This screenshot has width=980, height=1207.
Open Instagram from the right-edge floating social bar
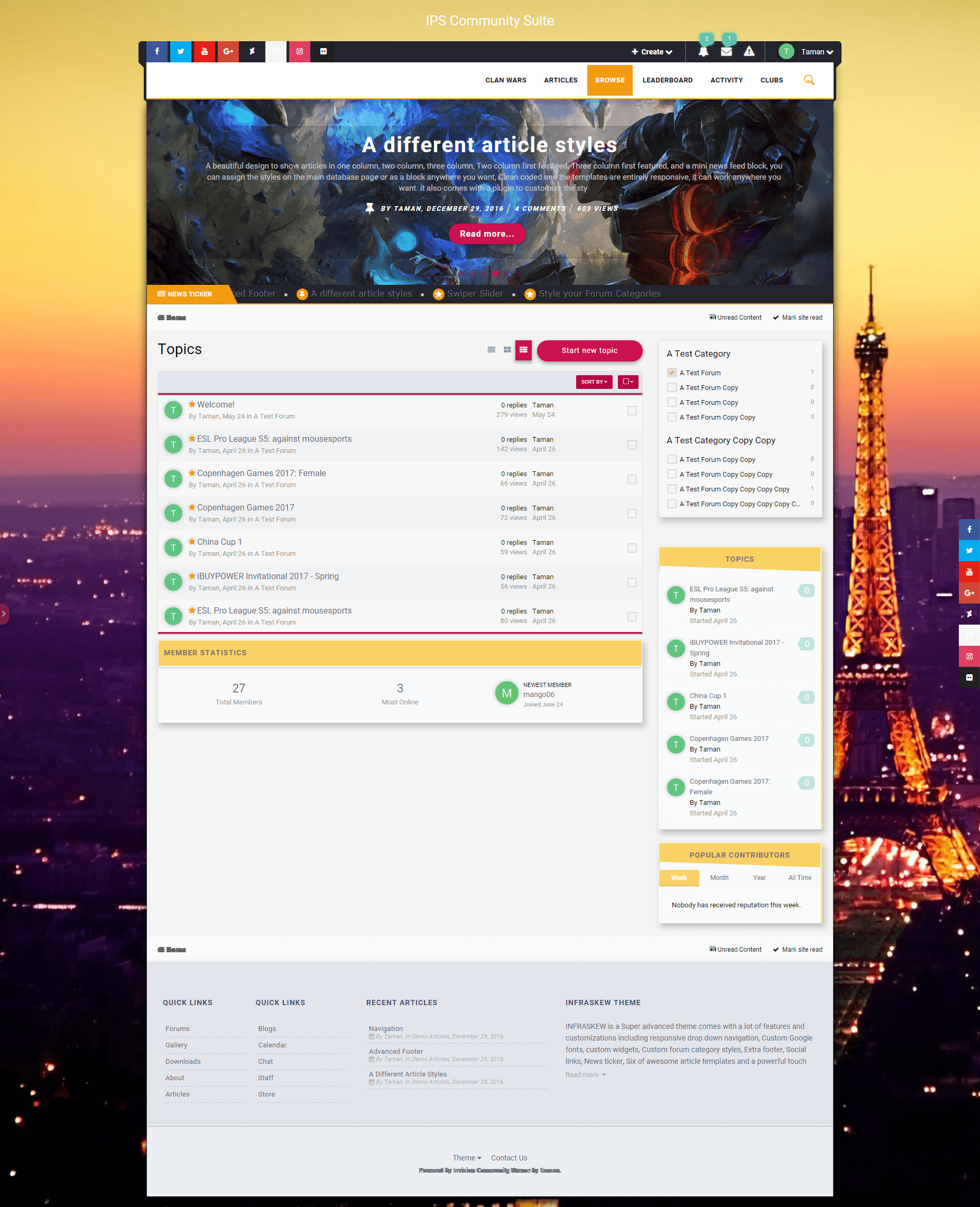click(x=969, y=656)
